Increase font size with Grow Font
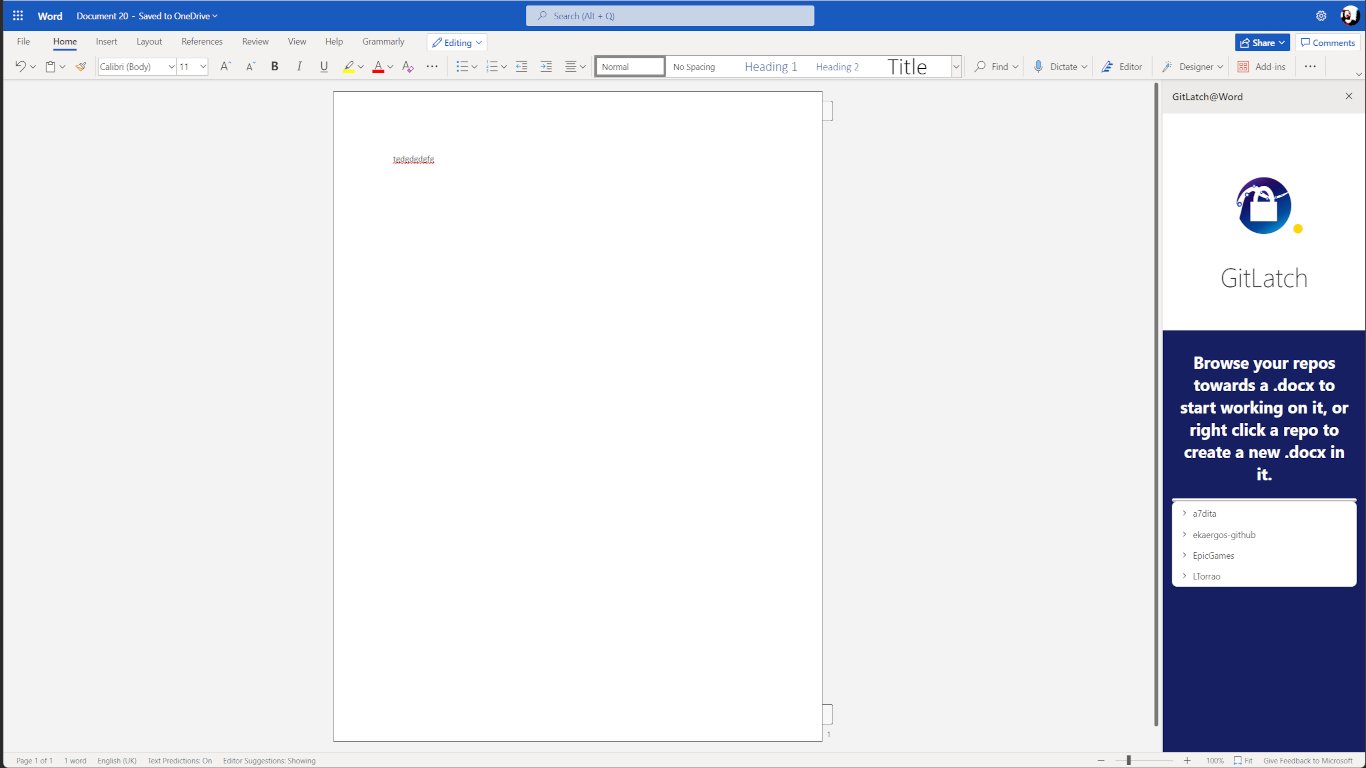This screenshot has width=1366, height=768. pyautogui.click(x=225, y=67)
